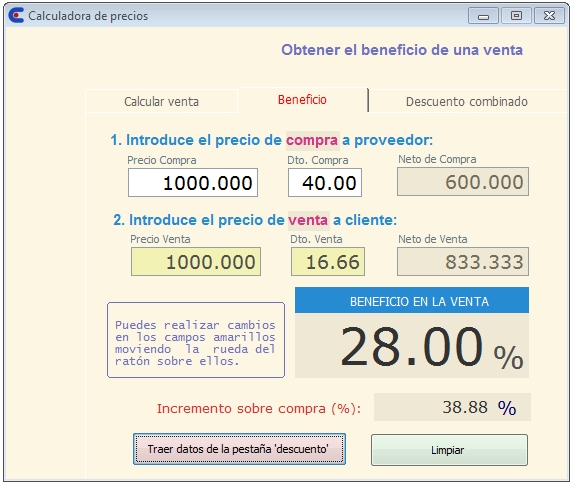The image size is (576, 487).
Task: Minimize the Calculadora de precios window
Action: tap(483, 16)
